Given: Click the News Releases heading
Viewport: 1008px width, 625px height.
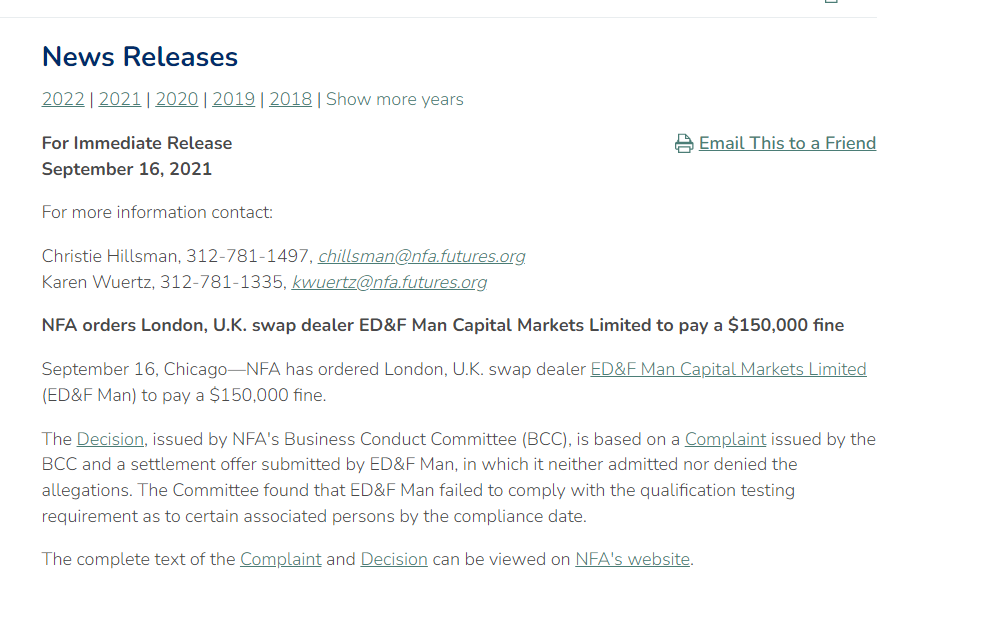Looking at the screenshot, I should coord(140,57).
